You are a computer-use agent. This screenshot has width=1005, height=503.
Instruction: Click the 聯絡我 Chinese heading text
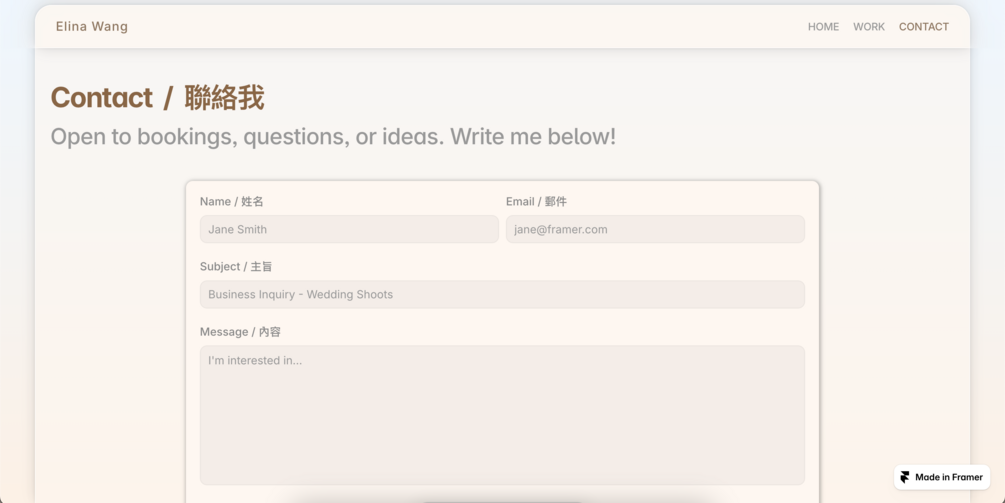point(224,98)
